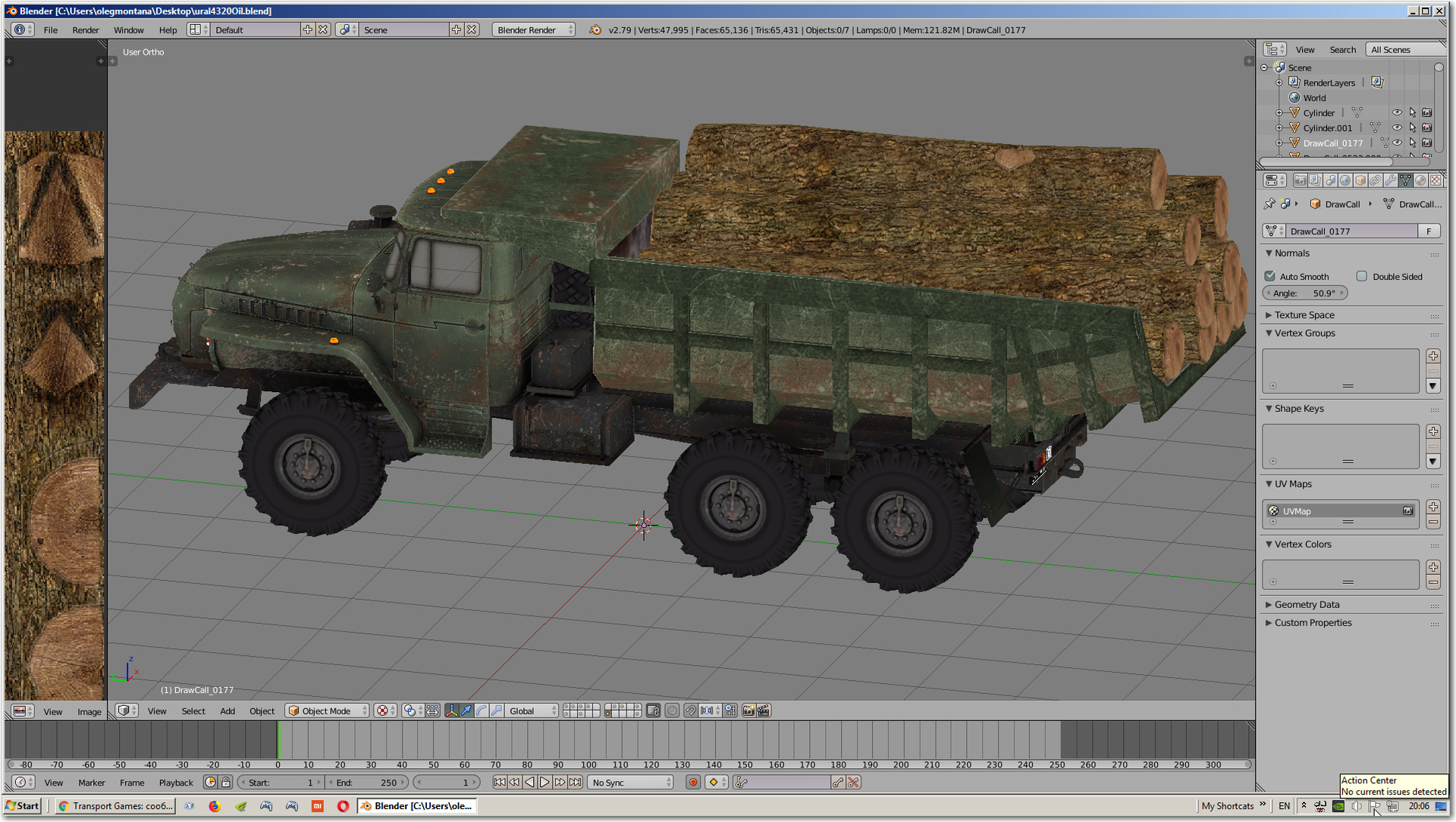Collapse the Normals panel
The width and height of the screenshot is (1456, 822).
[x=1269, y=253]
